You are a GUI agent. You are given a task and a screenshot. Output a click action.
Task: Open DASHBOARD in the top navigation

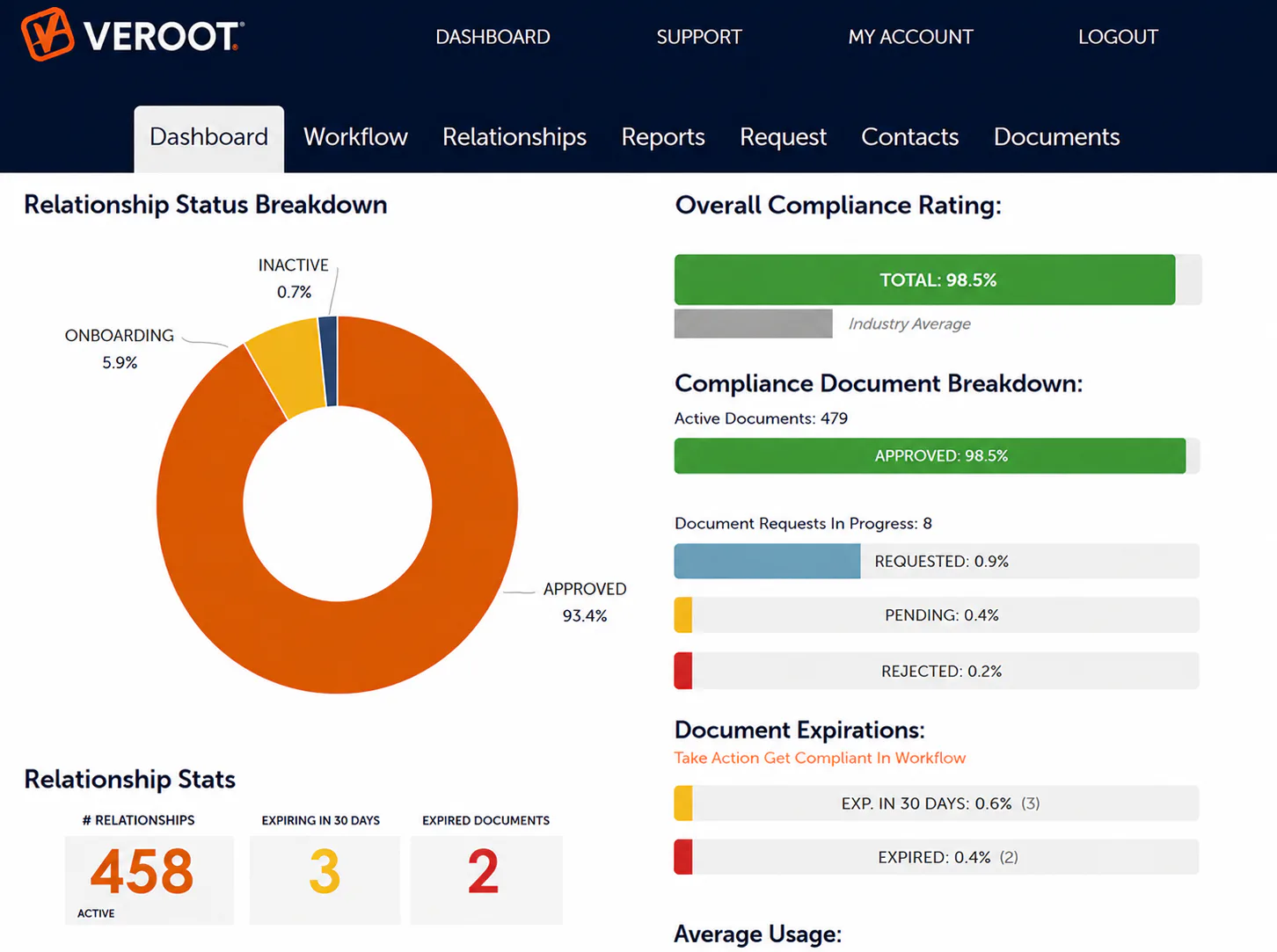(493, 37)
